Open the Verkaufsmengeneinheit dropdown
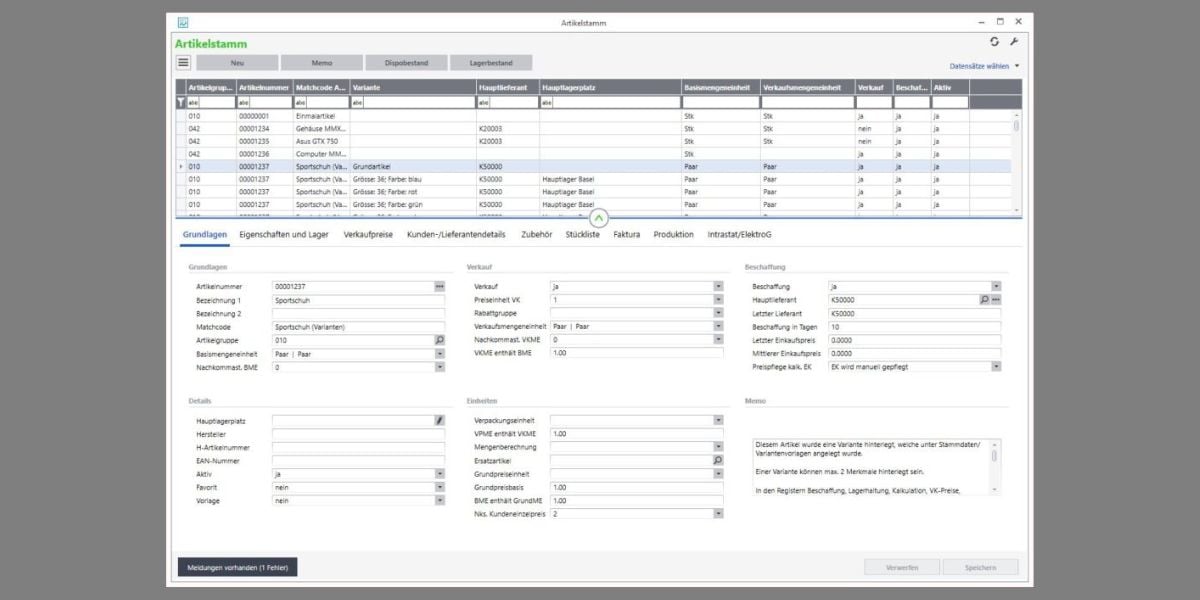The image size is (1200, 600). [x=717, y=326]
